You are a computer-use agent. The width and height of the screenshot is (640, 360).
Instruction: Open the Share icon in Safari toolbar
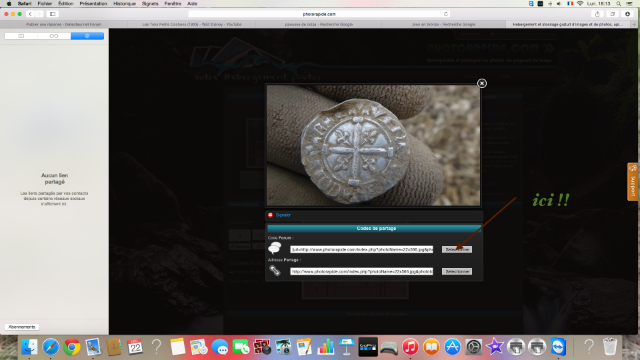[x=597, y=14]
